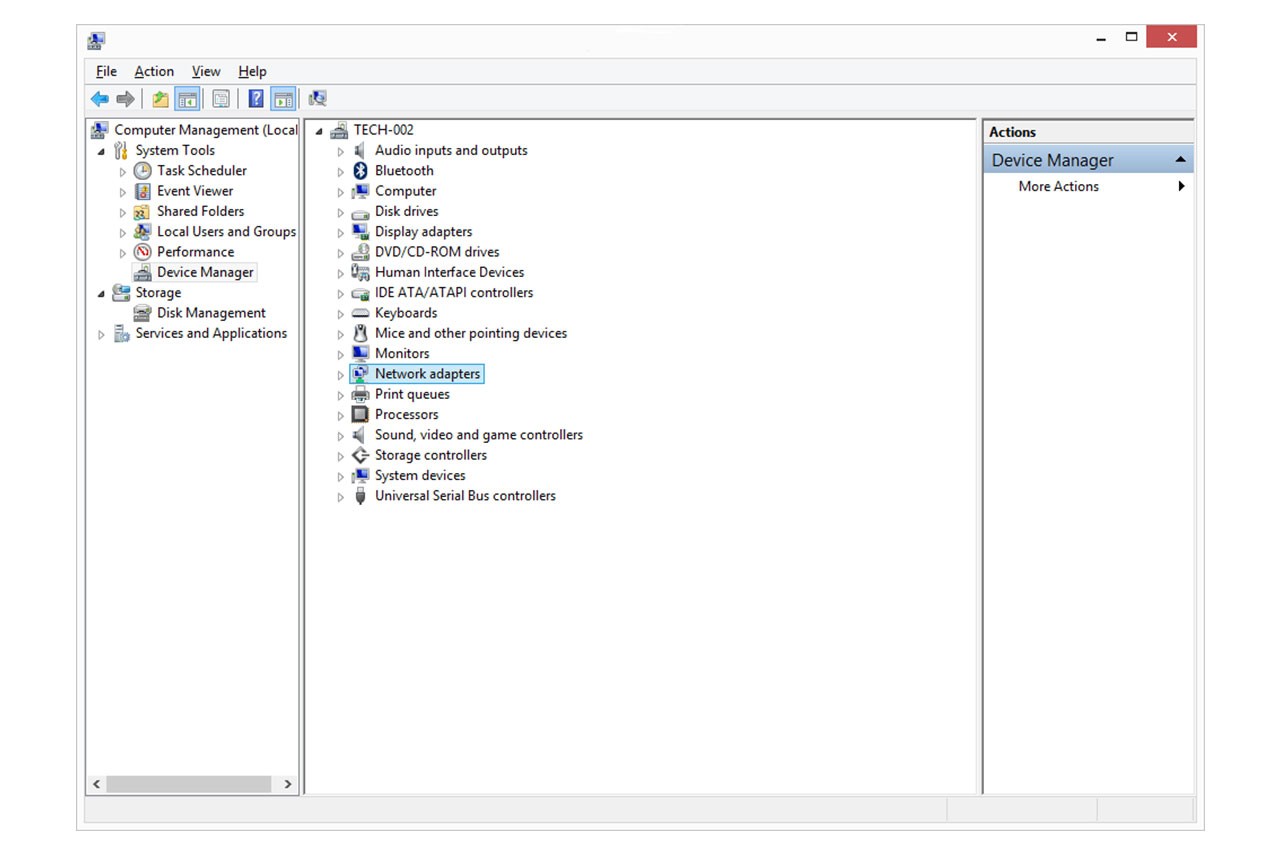Collapse the System Tools tree branch
The width and height of the screenshot is (1280, 854).
[100, 150]
